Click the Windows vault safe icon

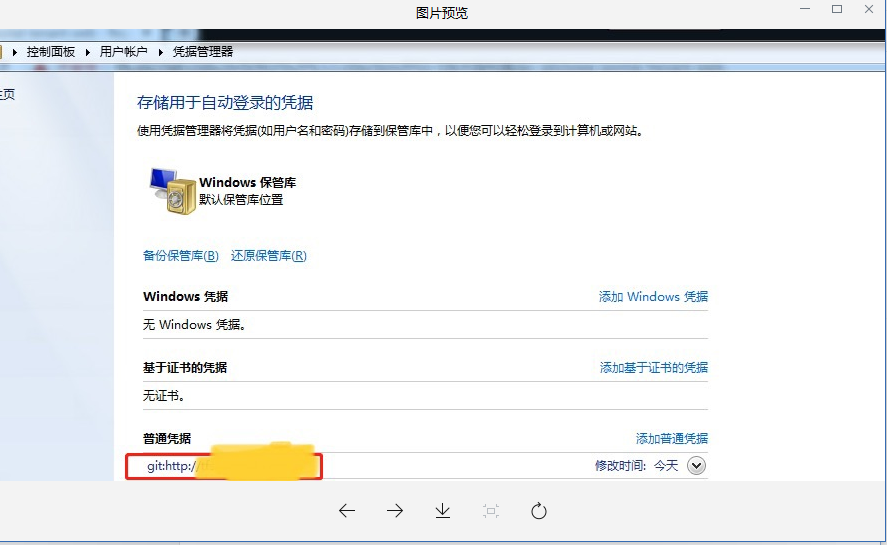(173, 191)
